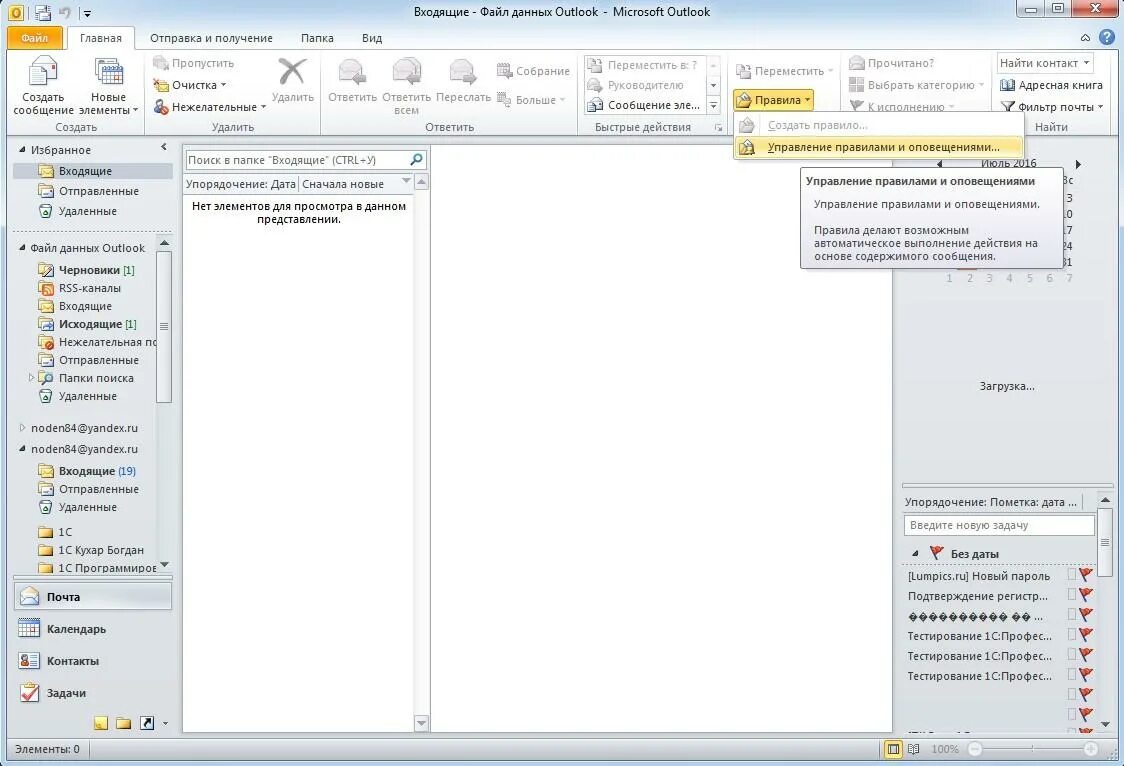Click the Введите новую задачу field
The width and height of the screenshot is (1124, 766).
coord(995,524)
